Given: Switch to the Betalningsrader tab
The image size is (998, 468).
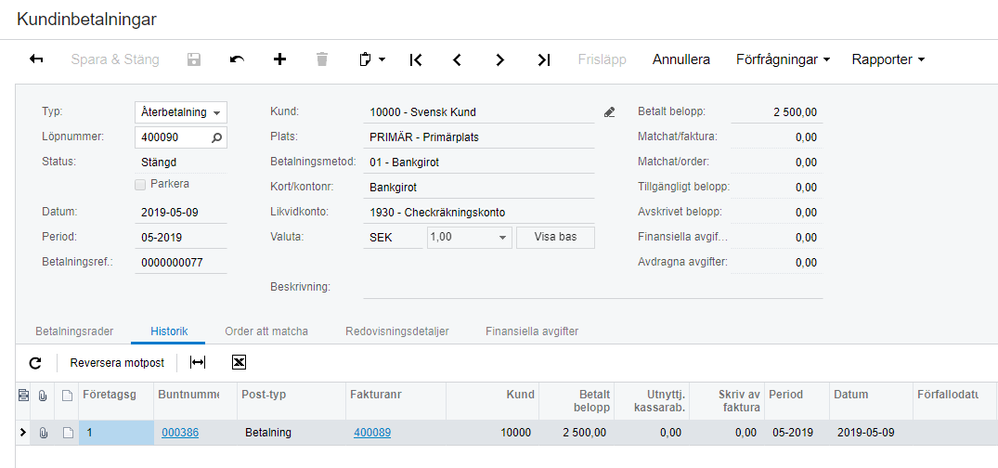Looking at the screenshot, I should coord(74,331).
